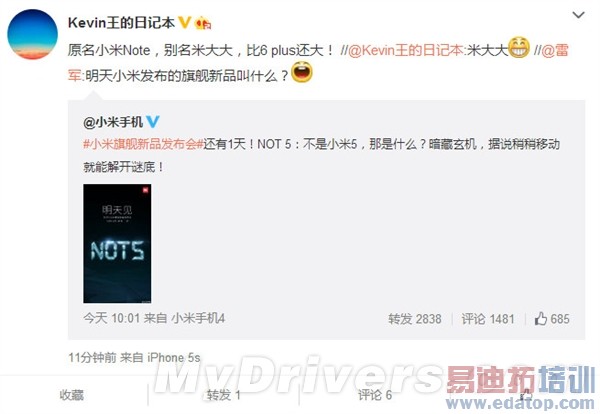
Task: Click the 转发 1 action at the bottom
Action: coord(224,395)
